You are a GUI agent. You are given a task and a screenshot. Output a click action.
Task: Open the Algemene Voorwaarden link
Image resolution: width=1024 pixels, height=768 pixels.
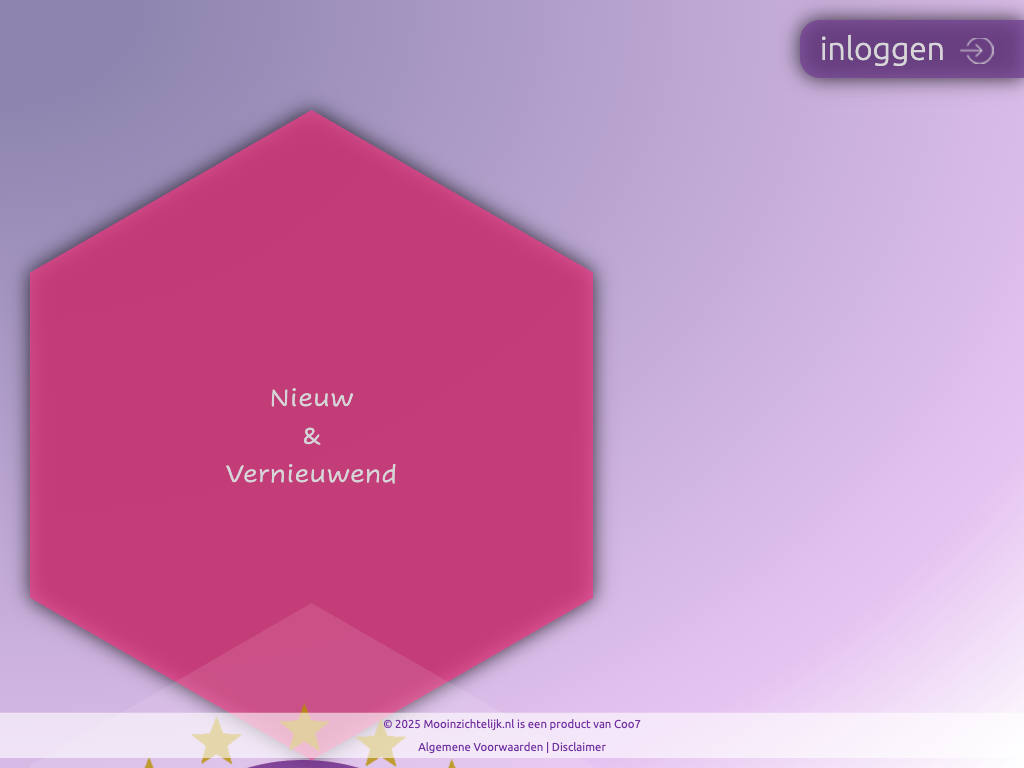(480, 747)
